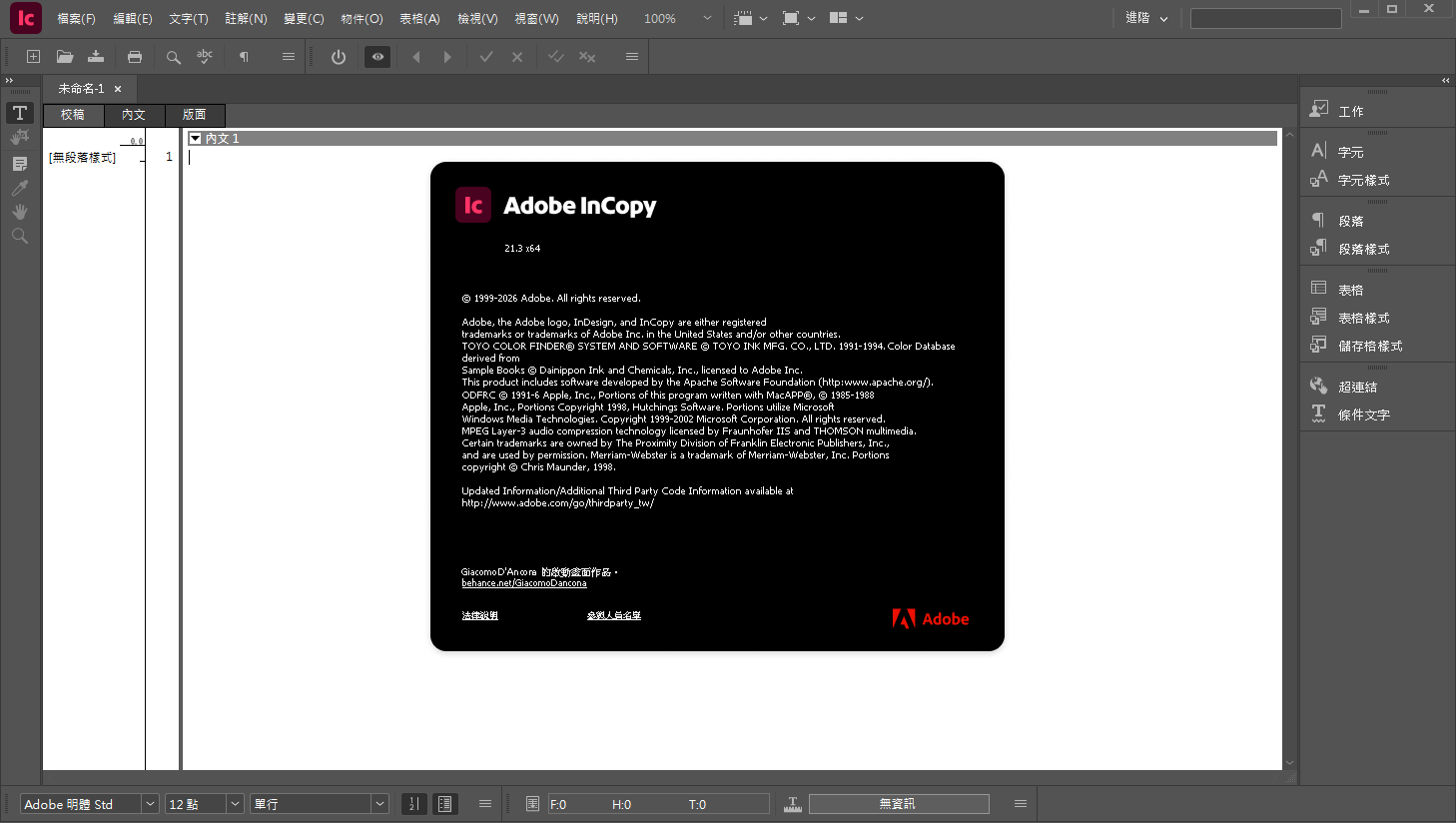The width and height of the screenshot is (1456, 823).
Task: Open the view options dropdown
Action: click(750, 18)
